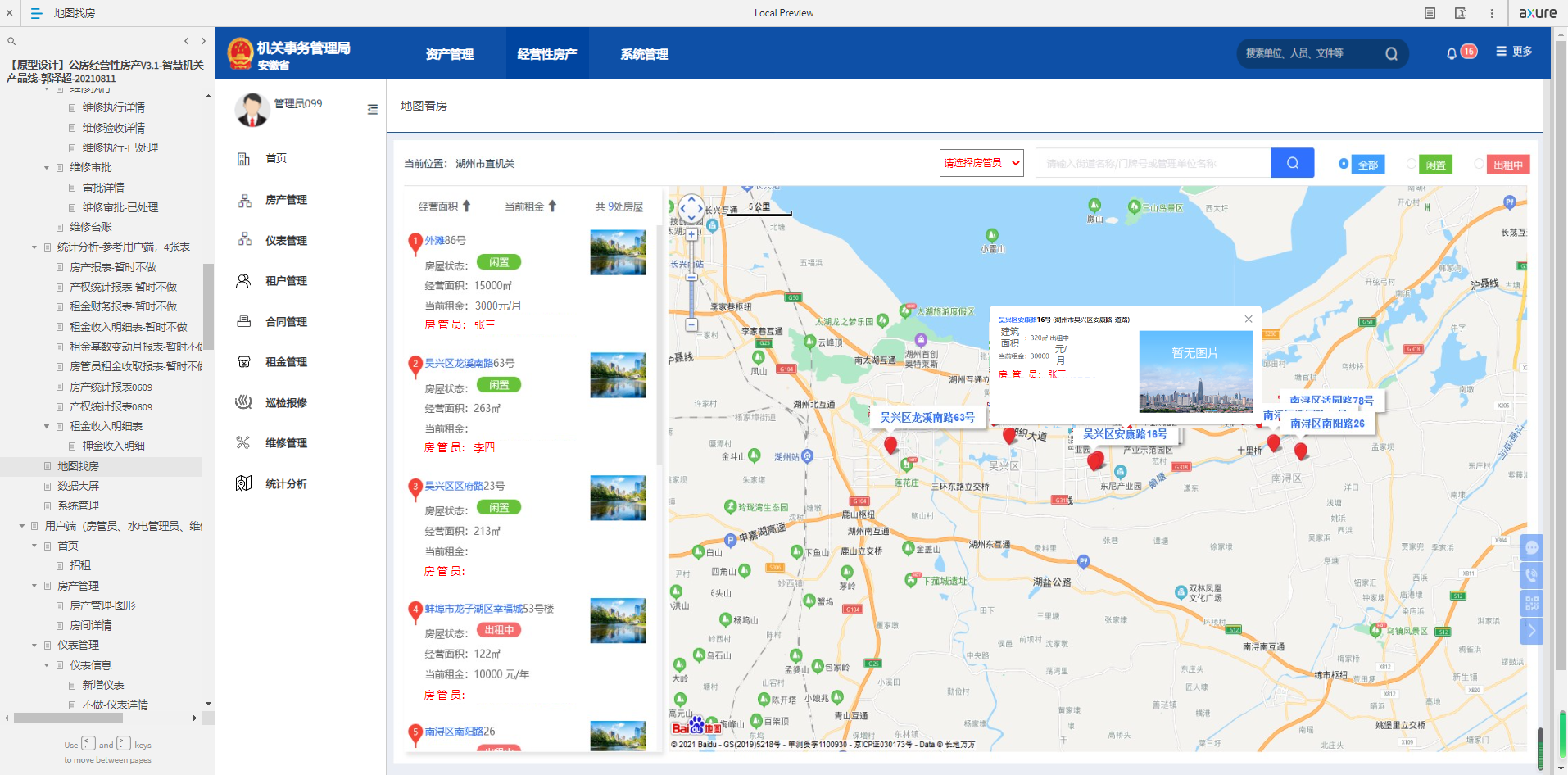Collapse the 用户端 tree node
Image resolution: width=1568 pixels, height=775 pixels.
tap(22, 526)
